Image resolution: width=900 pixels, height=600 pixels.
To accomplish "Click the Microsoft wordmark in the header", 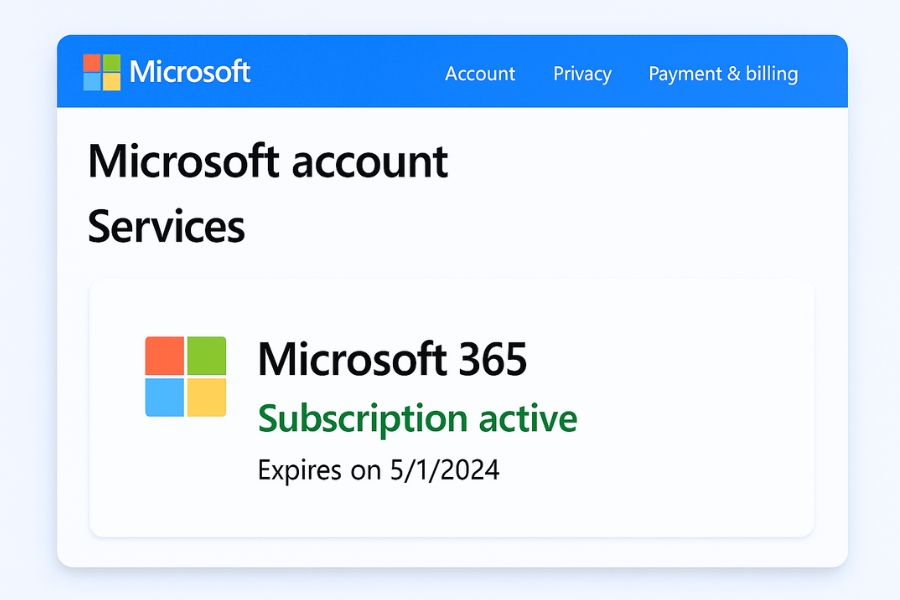I will click(190, 72).
